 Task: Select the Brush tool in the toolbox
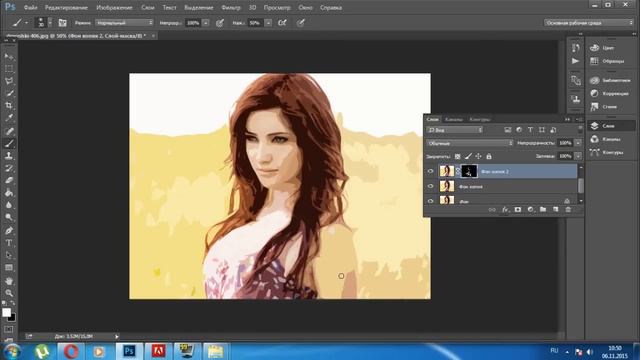tap(9, 143)
